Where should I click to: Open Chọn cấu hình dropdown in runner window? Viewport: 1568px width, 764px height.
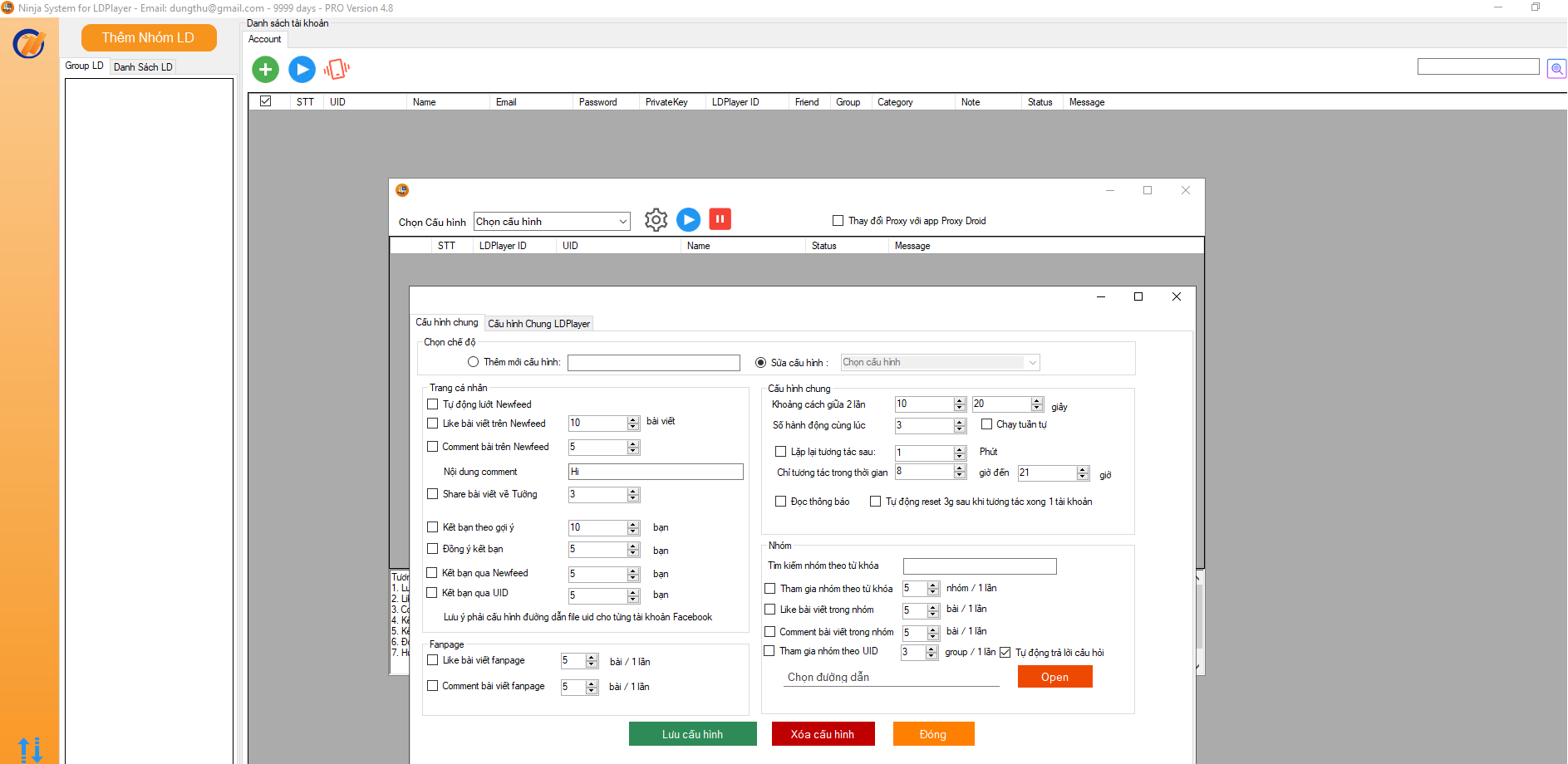[x=552, y=222]
